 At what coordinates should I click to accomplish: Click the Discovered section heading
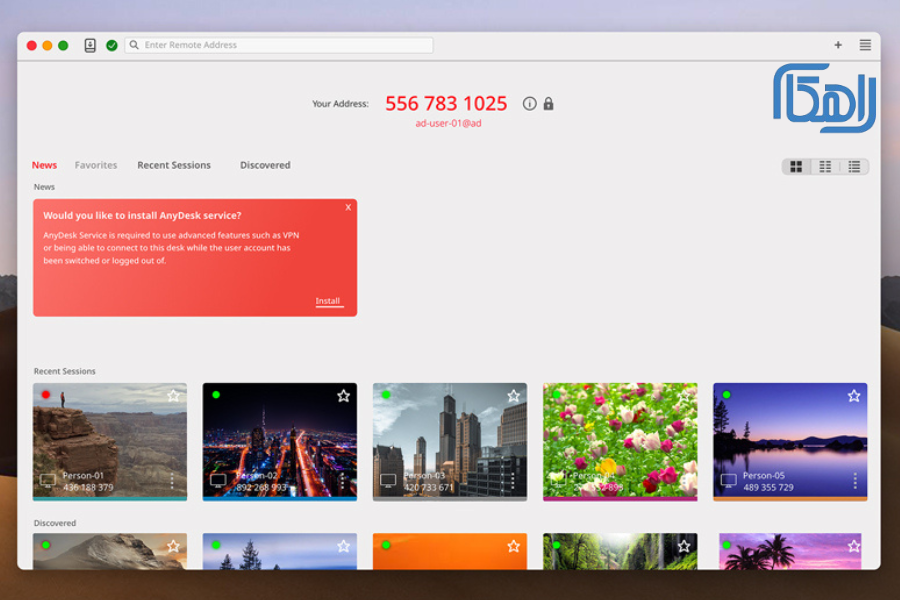[x=55, y=523]
